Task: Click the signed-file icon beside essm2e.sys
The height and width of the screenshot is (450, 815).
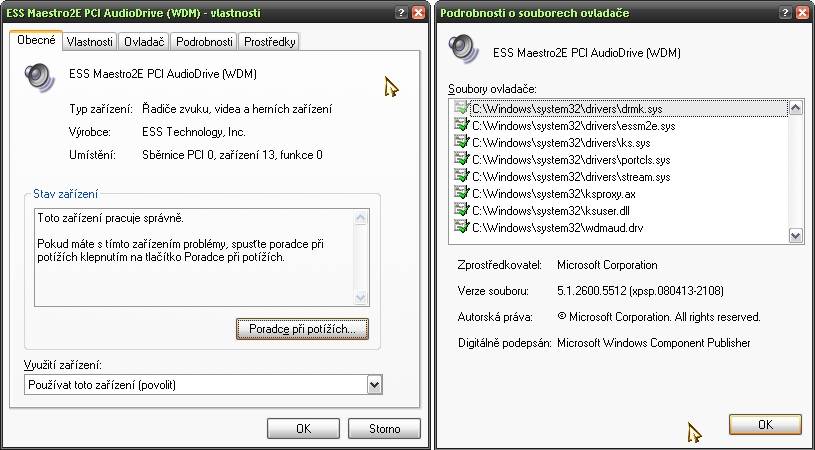Action: (x=461, y=125)
